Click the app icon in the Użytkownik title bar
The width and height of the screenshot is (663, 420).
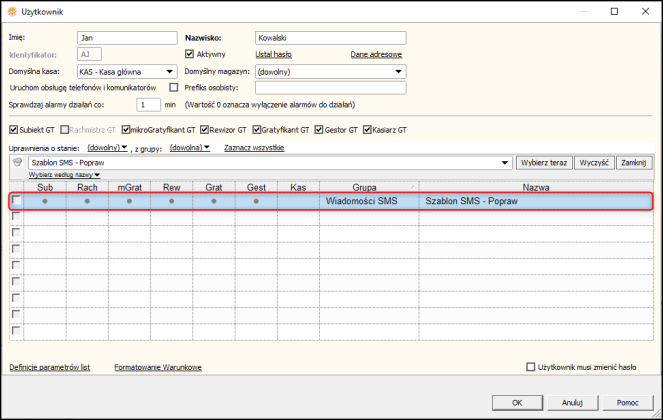12,12
